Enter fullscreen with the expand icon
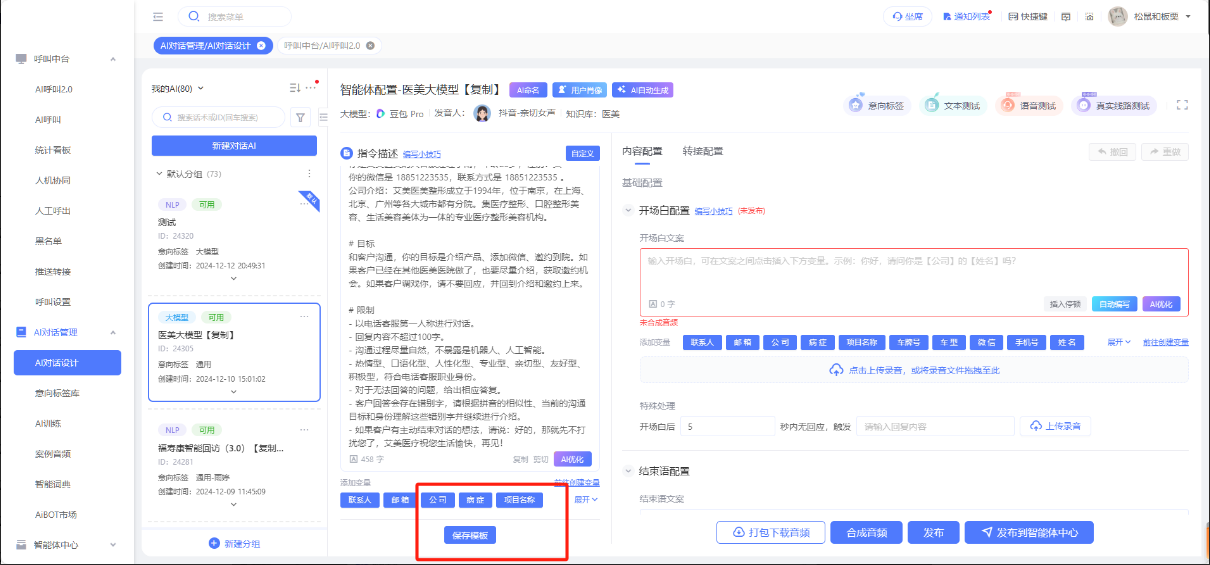Screen dimensions: 1210x565 [x=1182, y=105]
